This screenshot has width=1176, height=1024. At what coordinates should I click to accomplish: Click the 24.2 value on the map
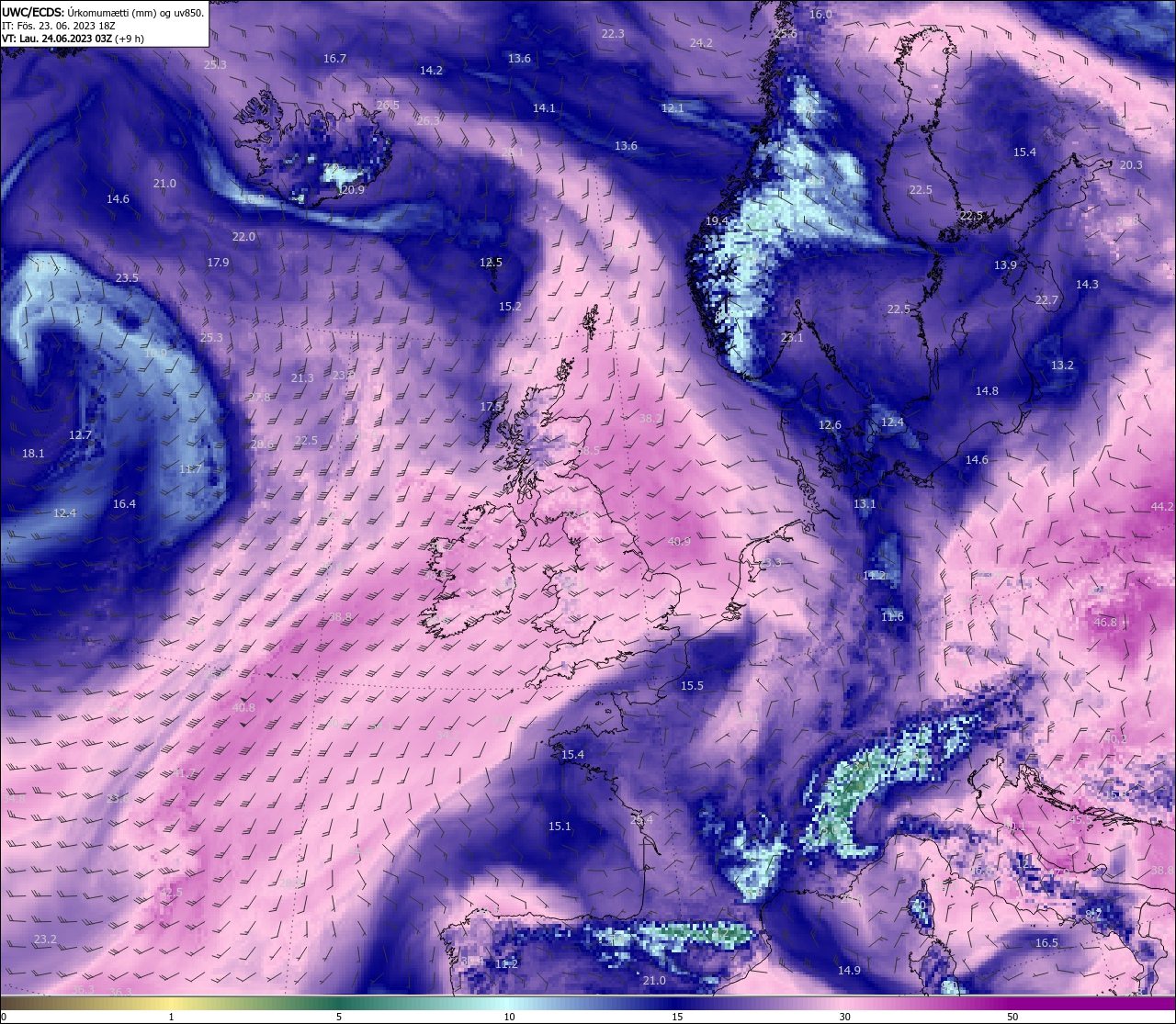pos(701,43)
